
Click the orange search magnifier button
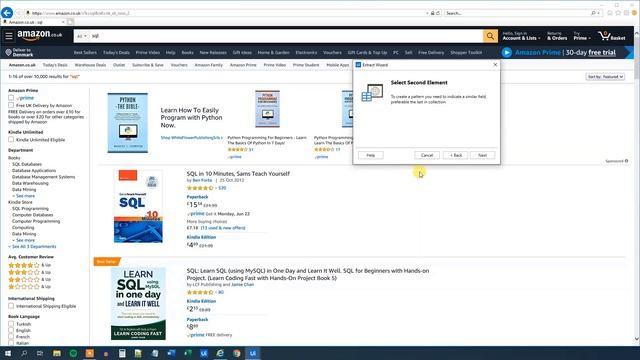pos(490,36)
